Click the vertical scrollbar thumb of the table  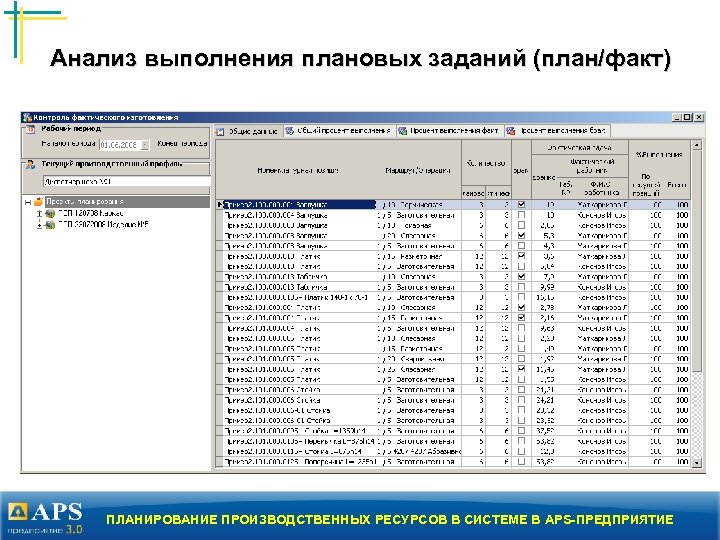point(697,260)
